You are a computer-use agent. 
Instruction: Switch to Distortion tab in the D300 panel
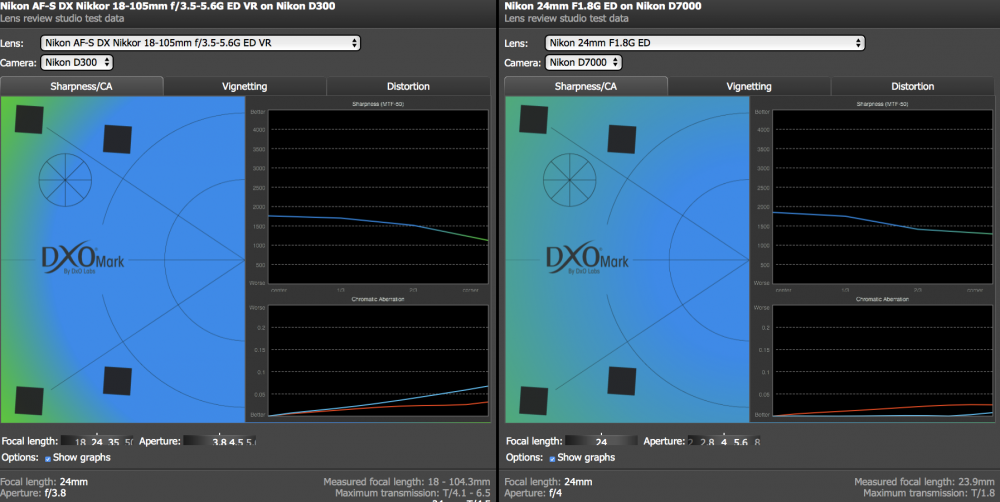408,86
